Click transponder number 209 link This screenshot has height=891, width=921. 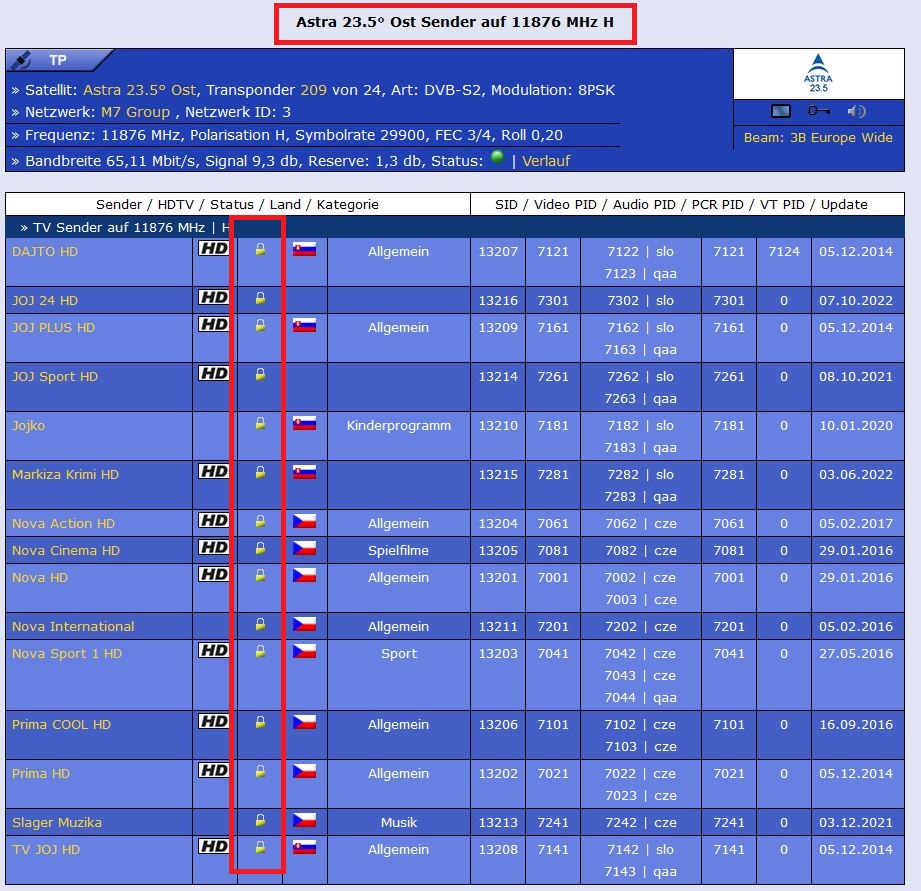[x=313, y=90]
